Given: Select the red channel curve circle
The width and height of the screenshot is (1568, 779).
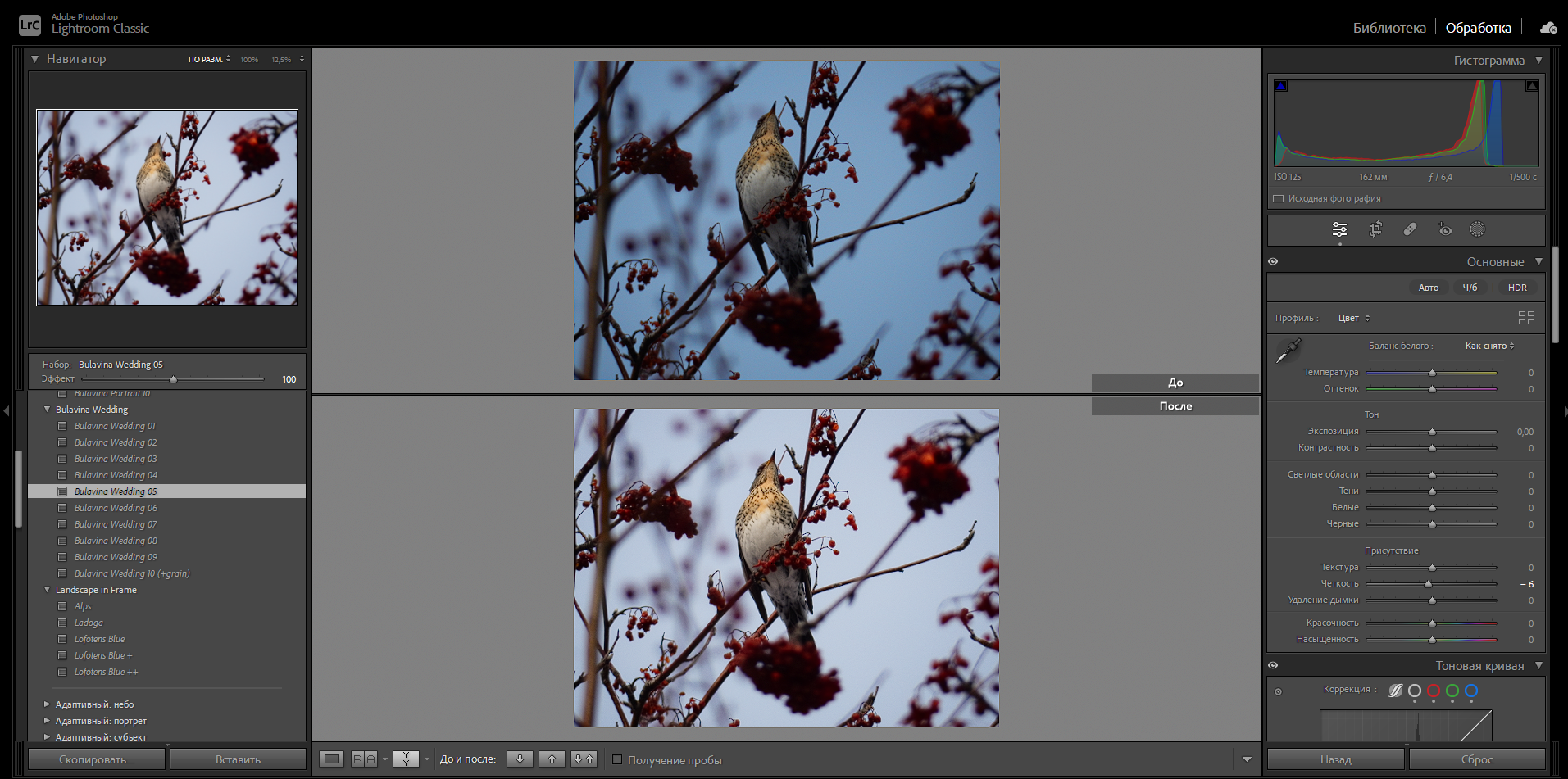Looking at the screenshot, I should [x=1434, y=691].
